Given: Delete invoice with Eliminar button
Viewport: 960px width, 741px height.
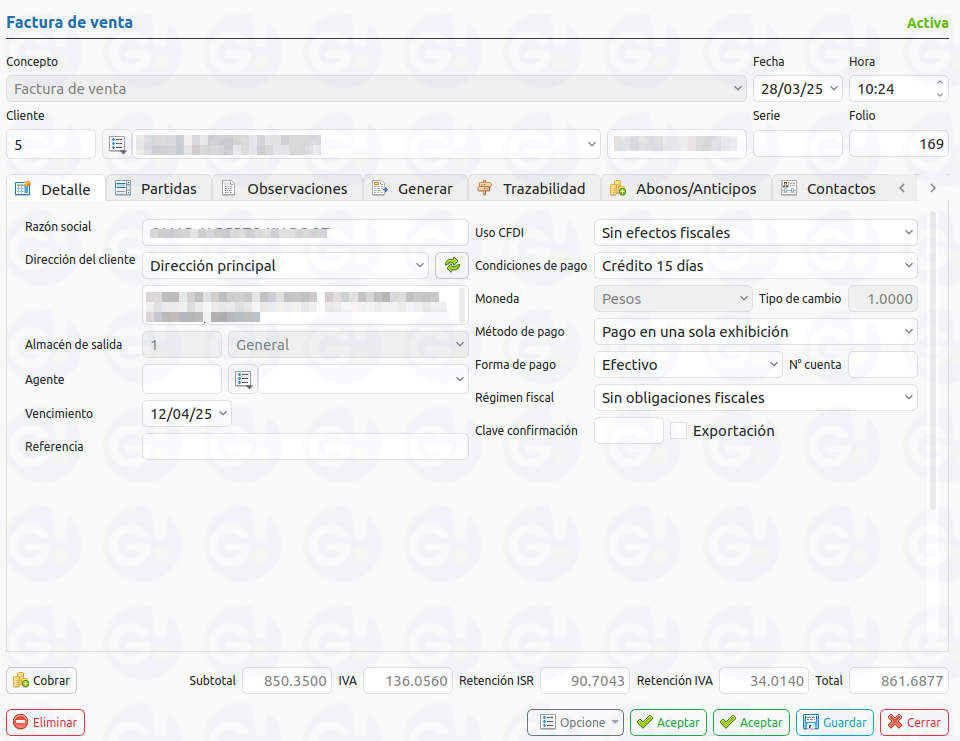Looking at the screenshot, I should [45, 723].
